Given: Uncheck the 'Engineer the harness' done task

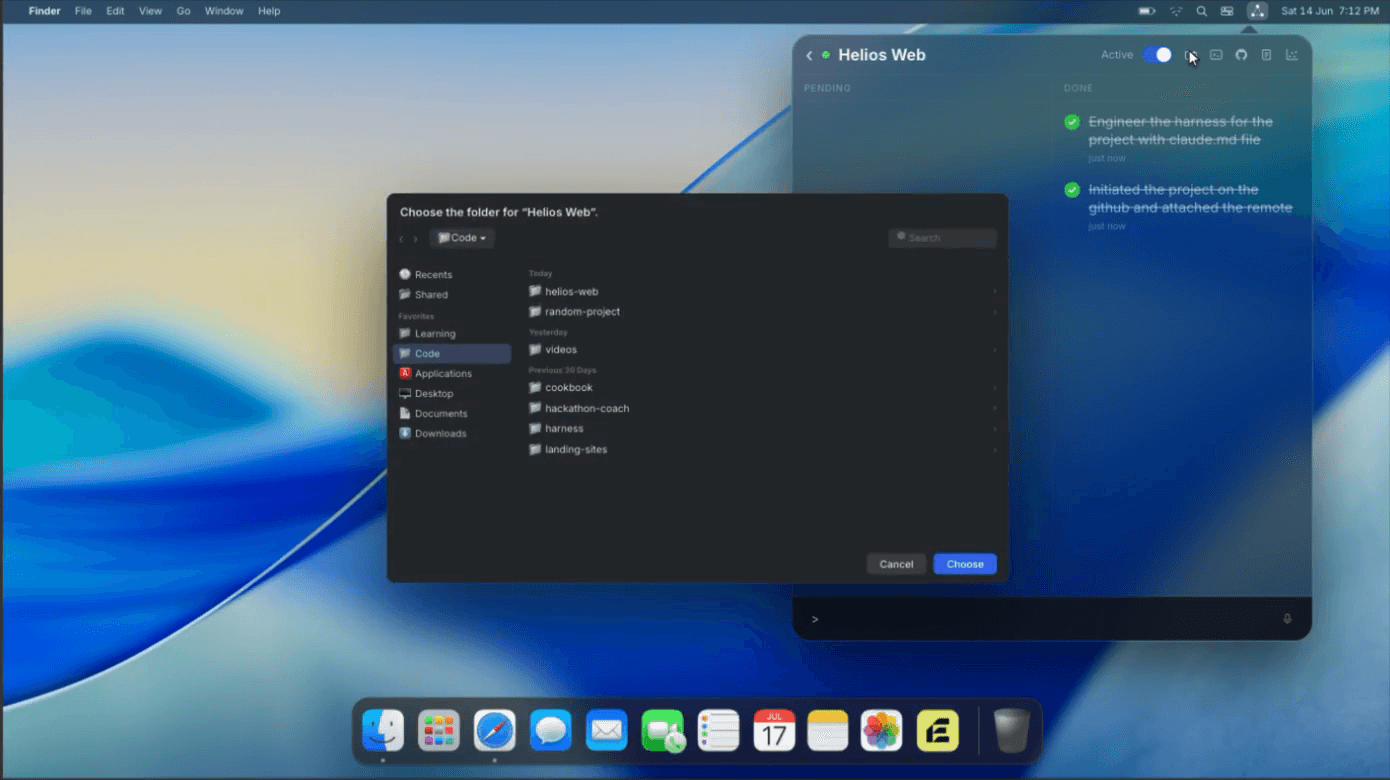Looking at the screenshot, I should click(x=1072, y=122).
